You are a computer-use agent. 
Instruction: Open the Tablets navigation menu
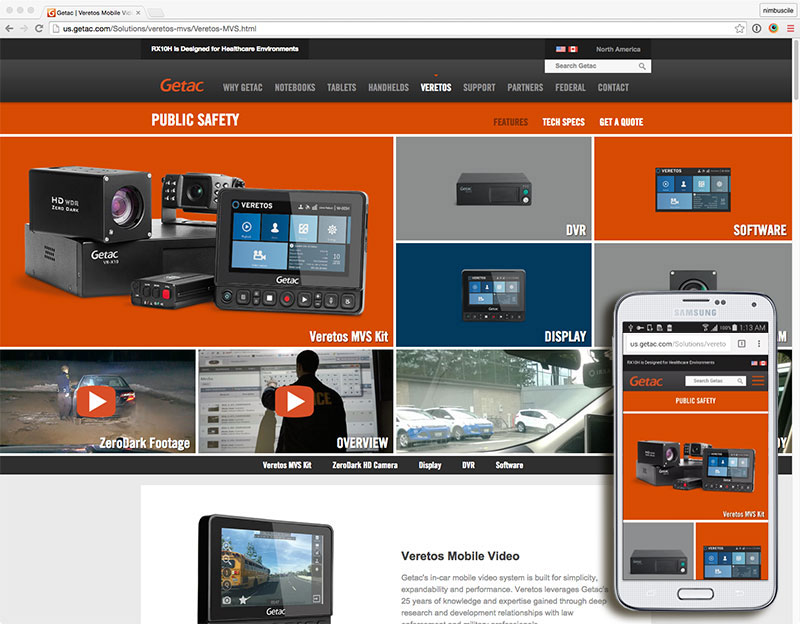point(341,87)
